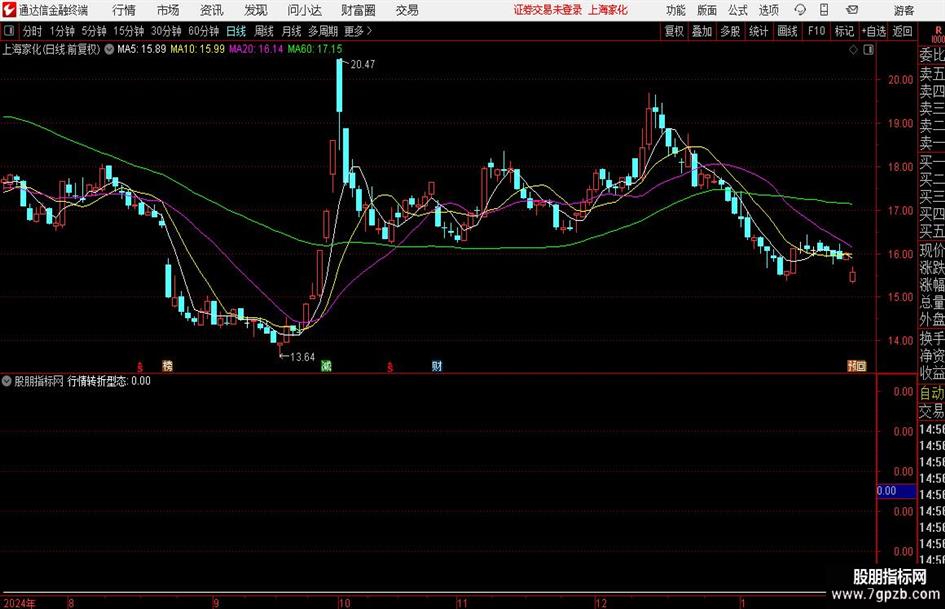Image resolution: width=945 pixels, height=609 pixels.
Task: Click the red $ marker near October
Action: (390, 366)
